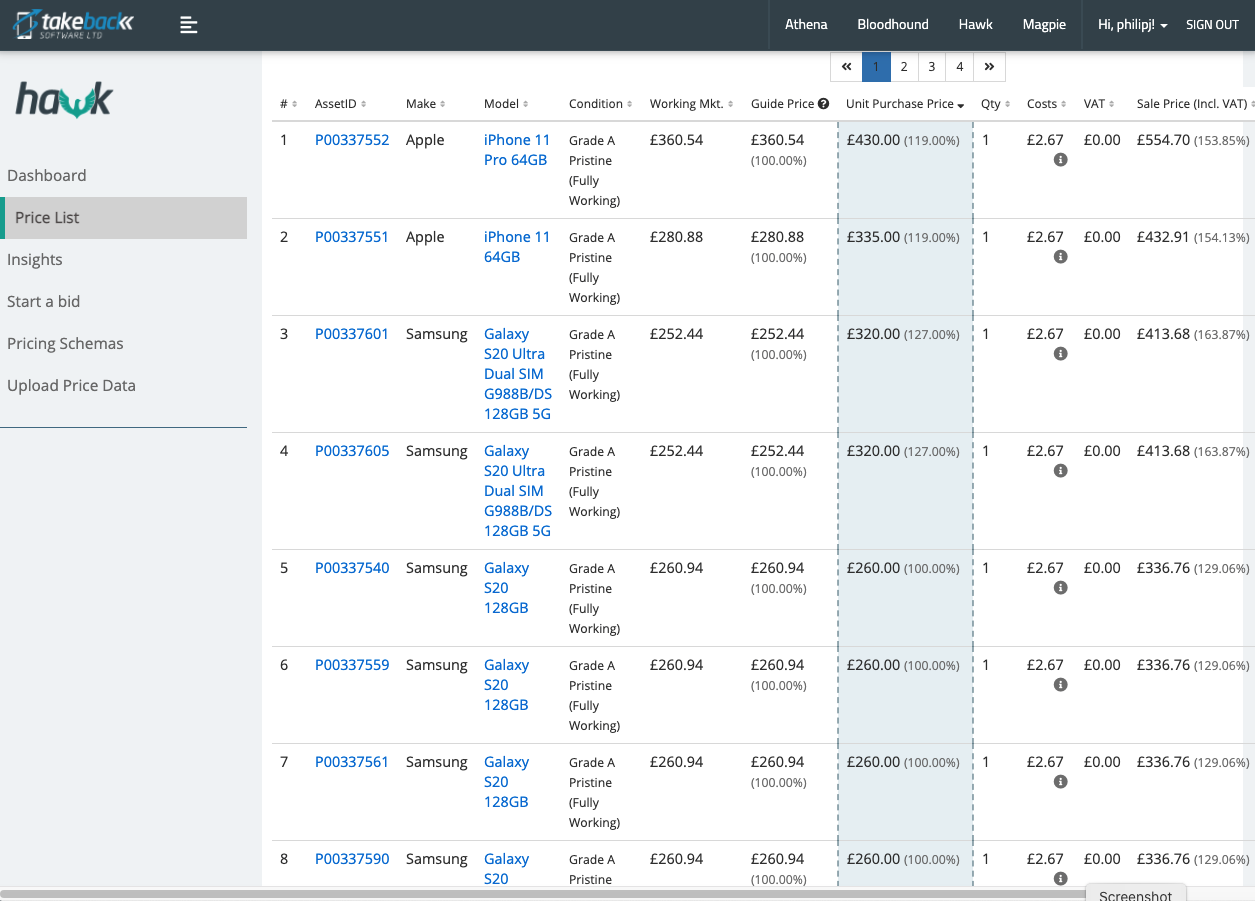1255x901 pixels.
Task: Sort by the # column
Action: pos(289,104)
